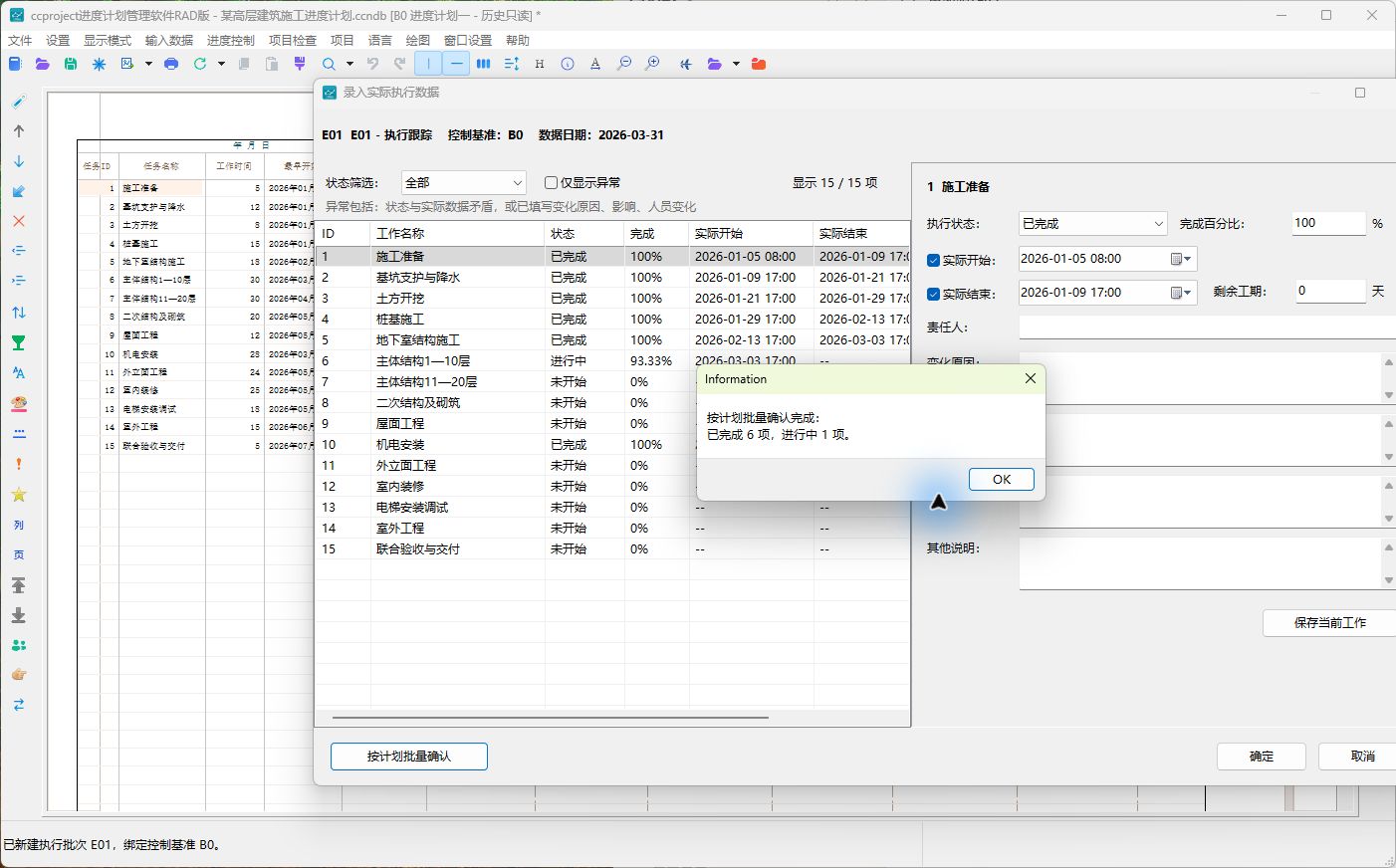Open the 状态筛选 dropdown showing 全部

[463, 183]
